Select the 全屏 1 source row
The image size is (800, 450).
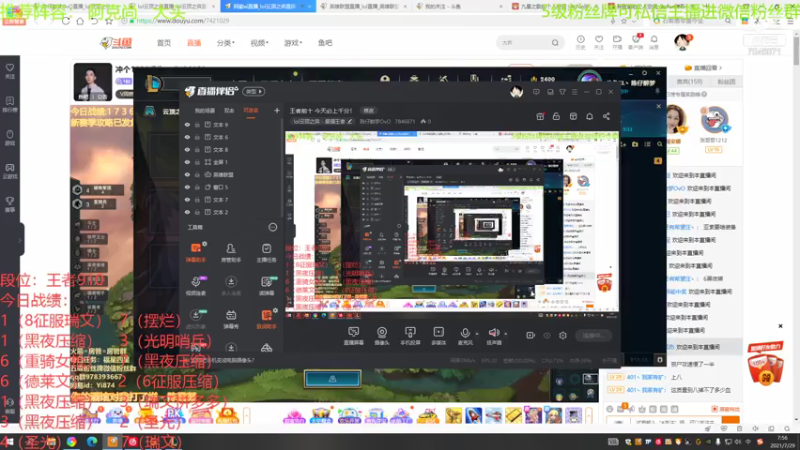(x=232, y=162)
